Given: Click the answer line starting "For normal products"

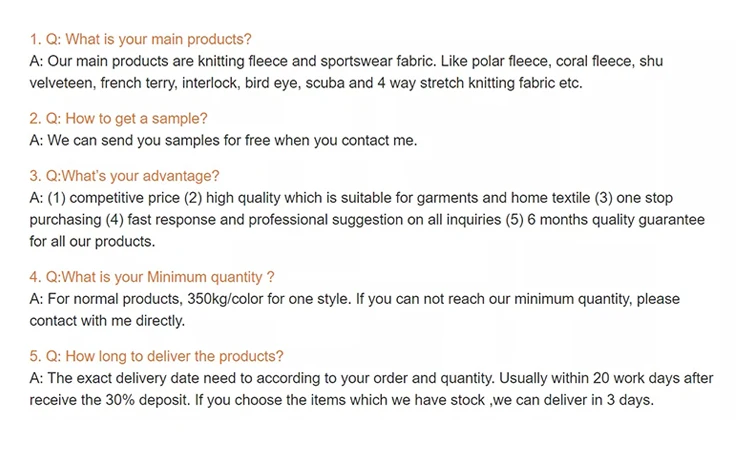Looking at the screenshot, I should point(354,299).
